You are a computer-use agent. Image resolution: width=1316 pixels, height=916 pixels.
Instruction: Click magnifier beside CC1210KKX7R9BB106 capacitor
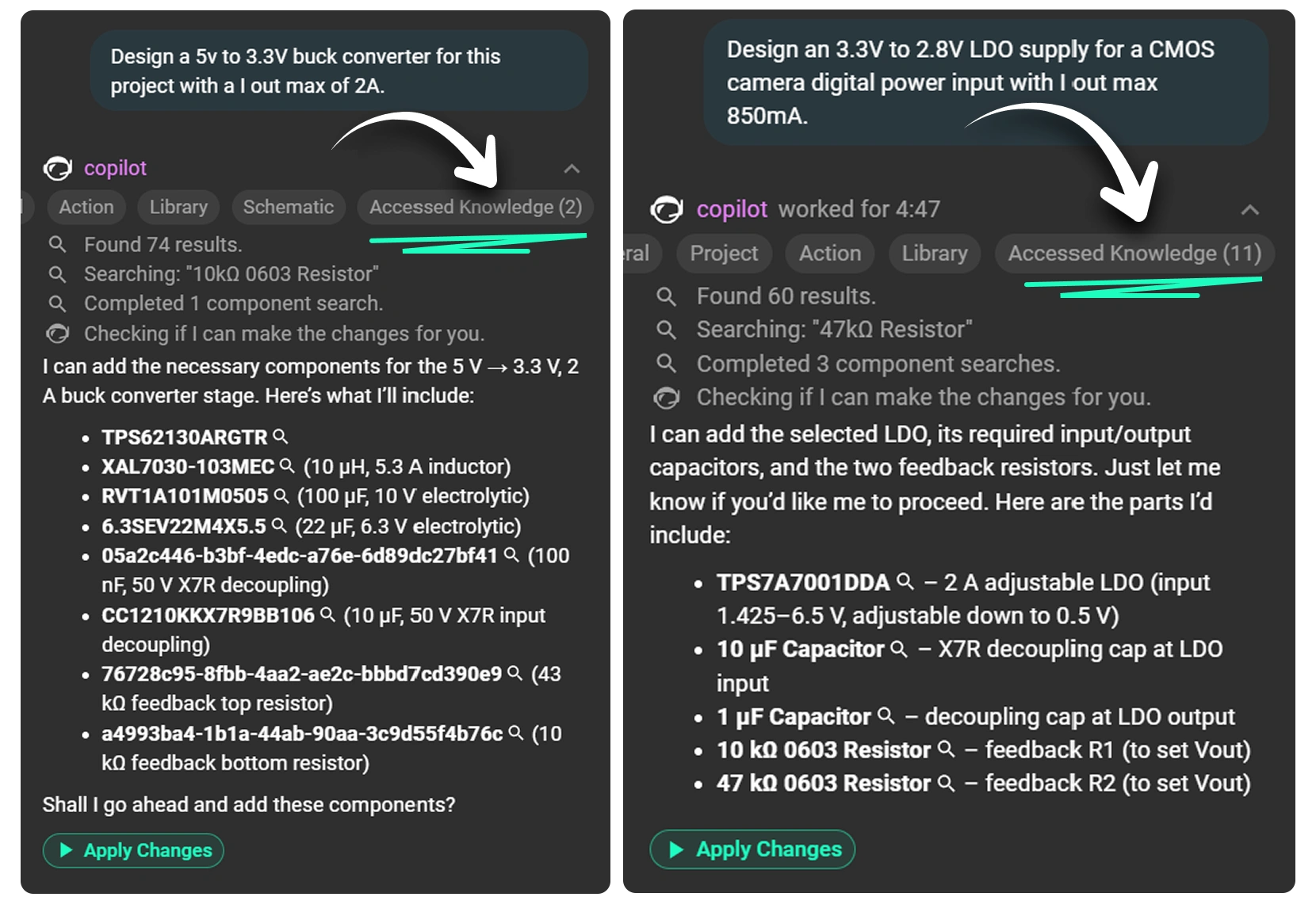coord(327,614)
